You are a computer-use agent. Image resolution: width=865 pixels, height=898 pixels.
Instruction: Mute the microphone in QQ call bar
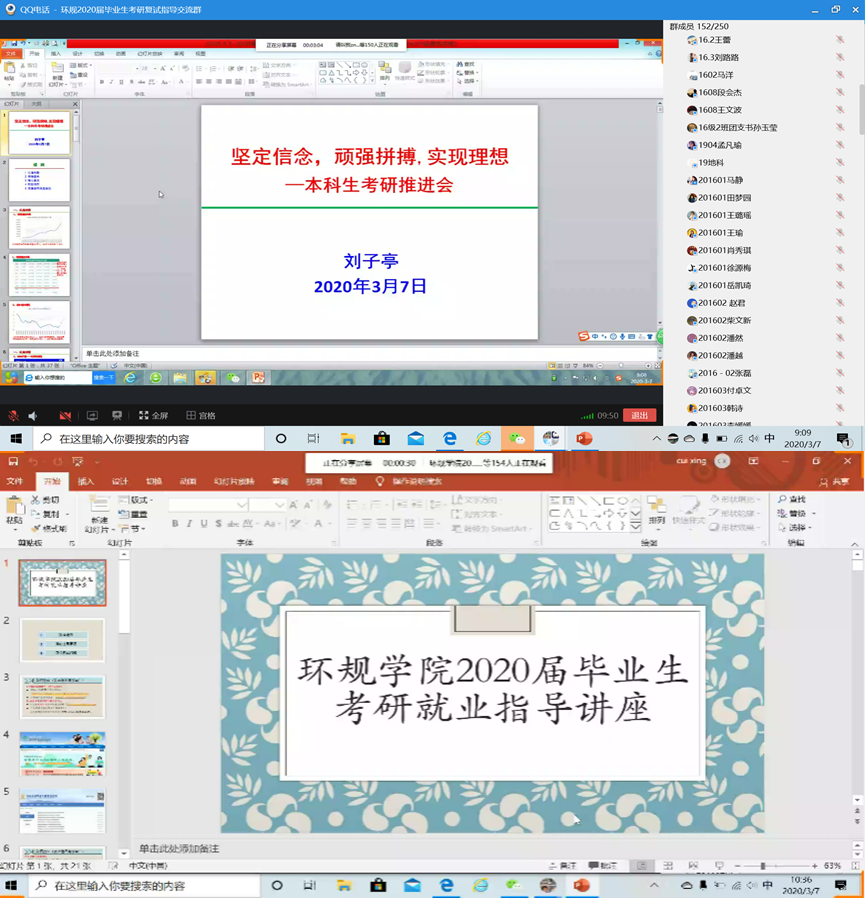[x=14, y=416]
